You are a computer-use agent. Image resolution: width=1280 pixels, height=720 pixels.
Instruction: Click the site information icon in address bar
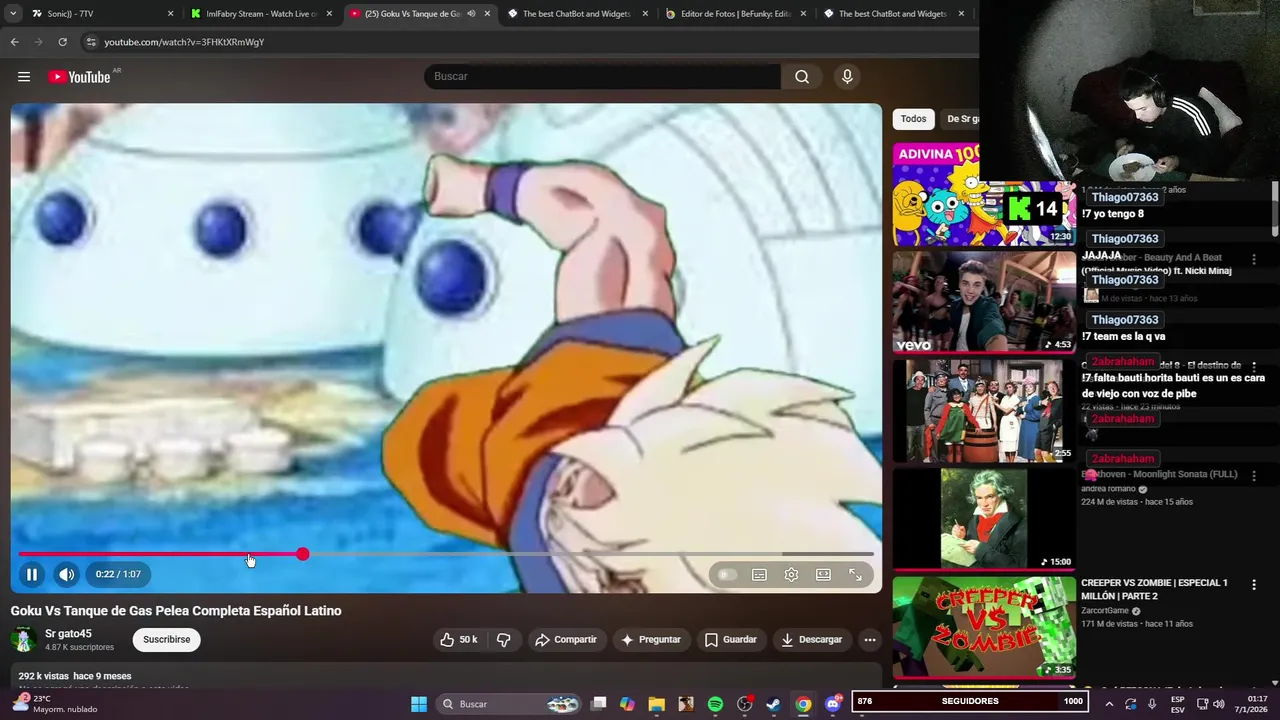coord(91,42)
